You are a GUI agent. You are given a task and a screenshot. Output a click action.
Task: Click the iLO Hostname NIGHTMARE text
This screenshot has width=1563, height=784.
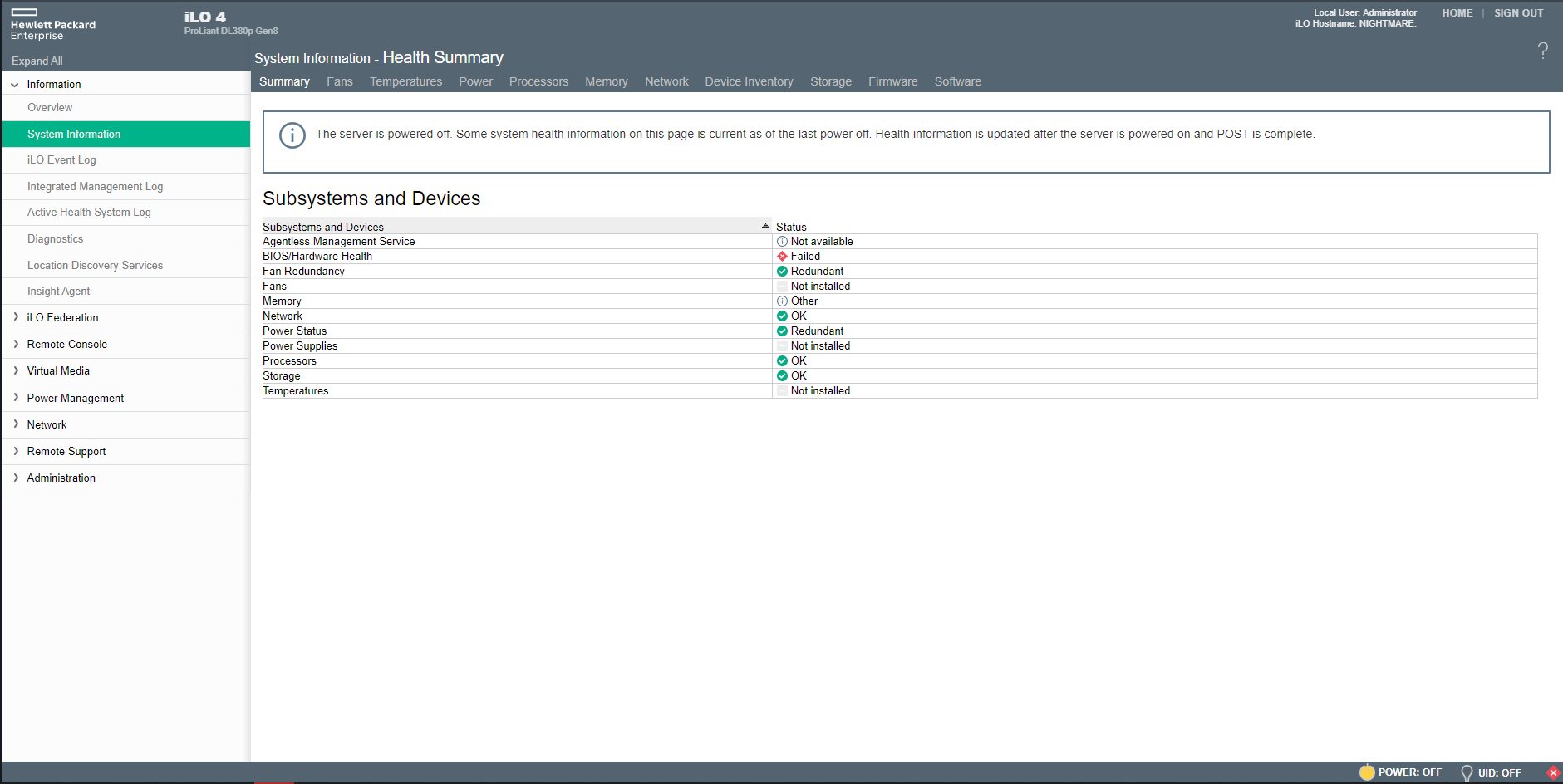pos(1355,23)
